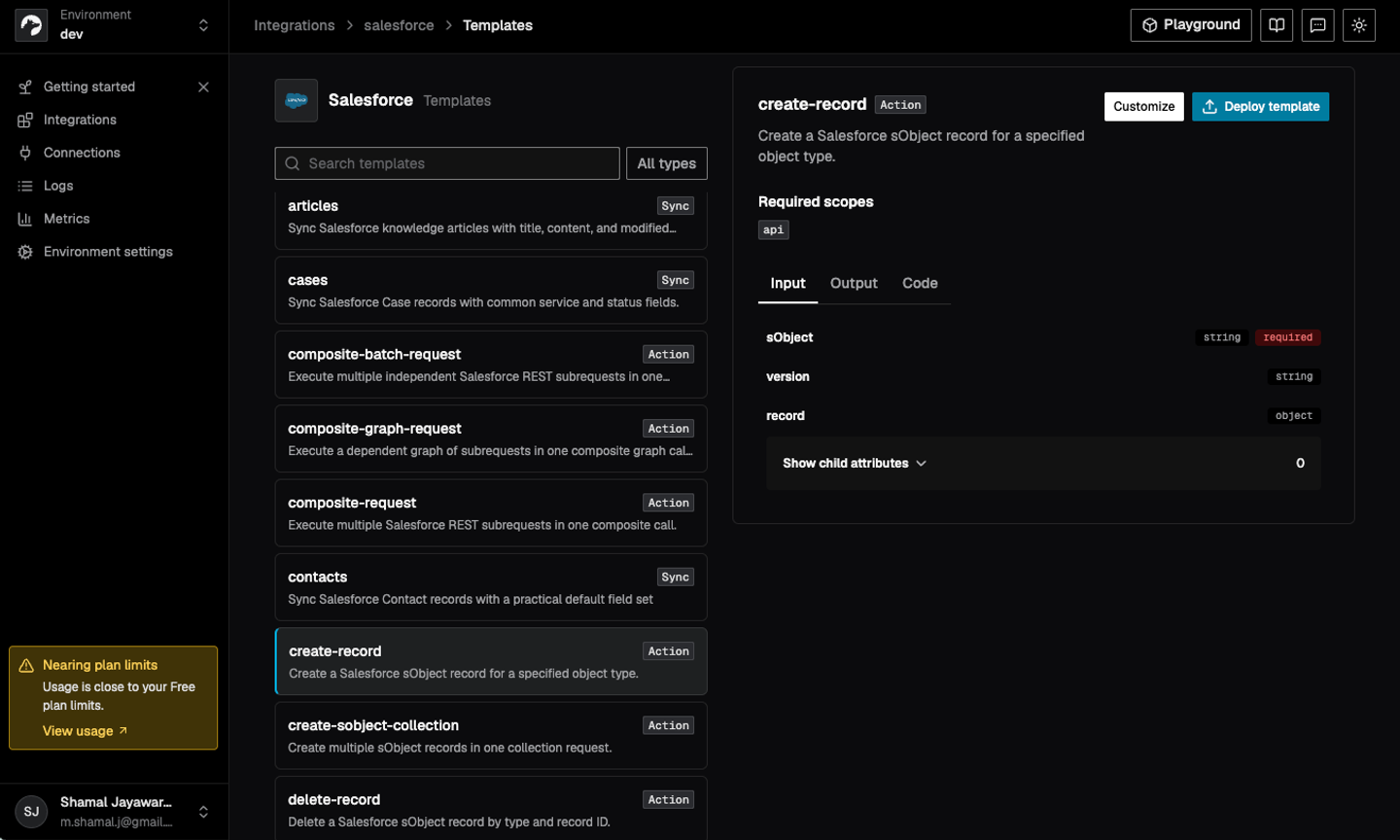This screenshot has width=1400, height=840.
Task: Expand Show child attributes
Action: click(855, 463)
